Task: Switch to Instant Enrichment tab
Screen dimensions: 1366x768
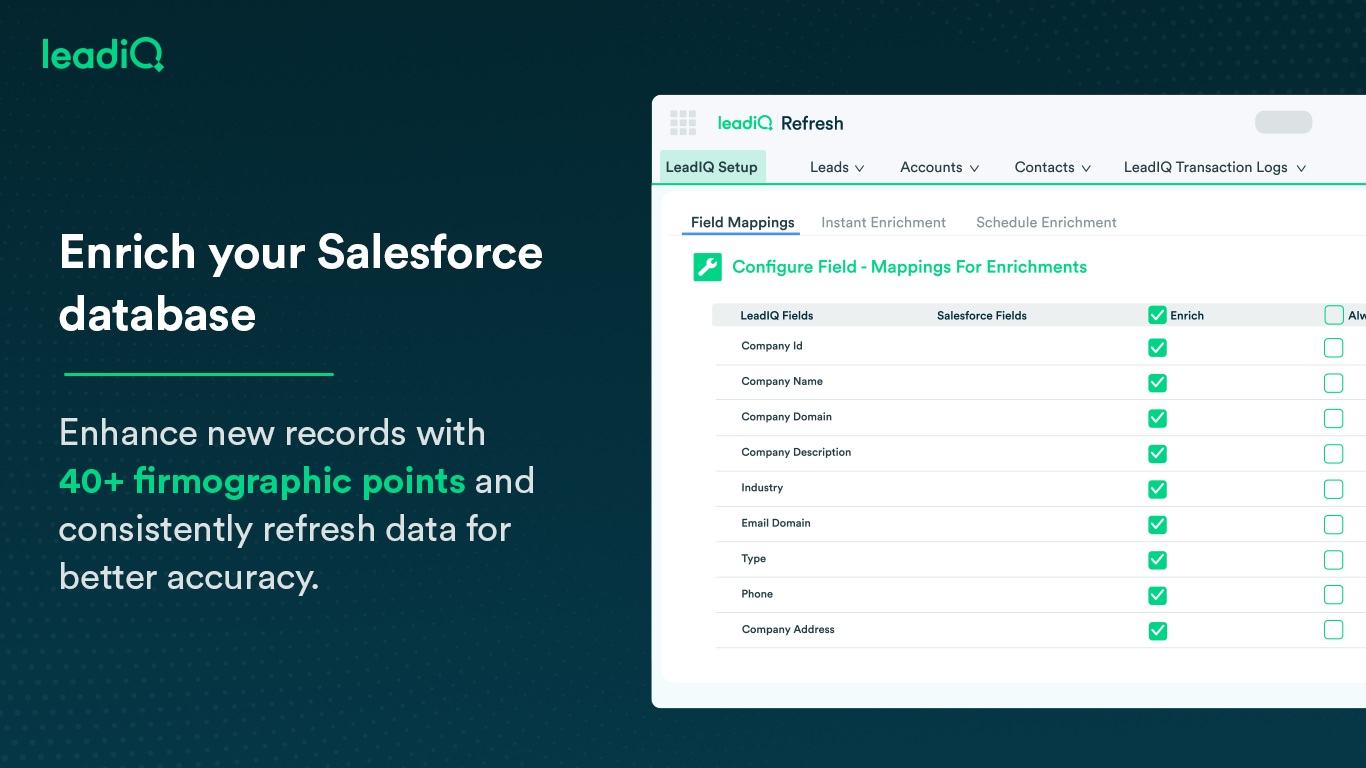Action: (883, 222)
